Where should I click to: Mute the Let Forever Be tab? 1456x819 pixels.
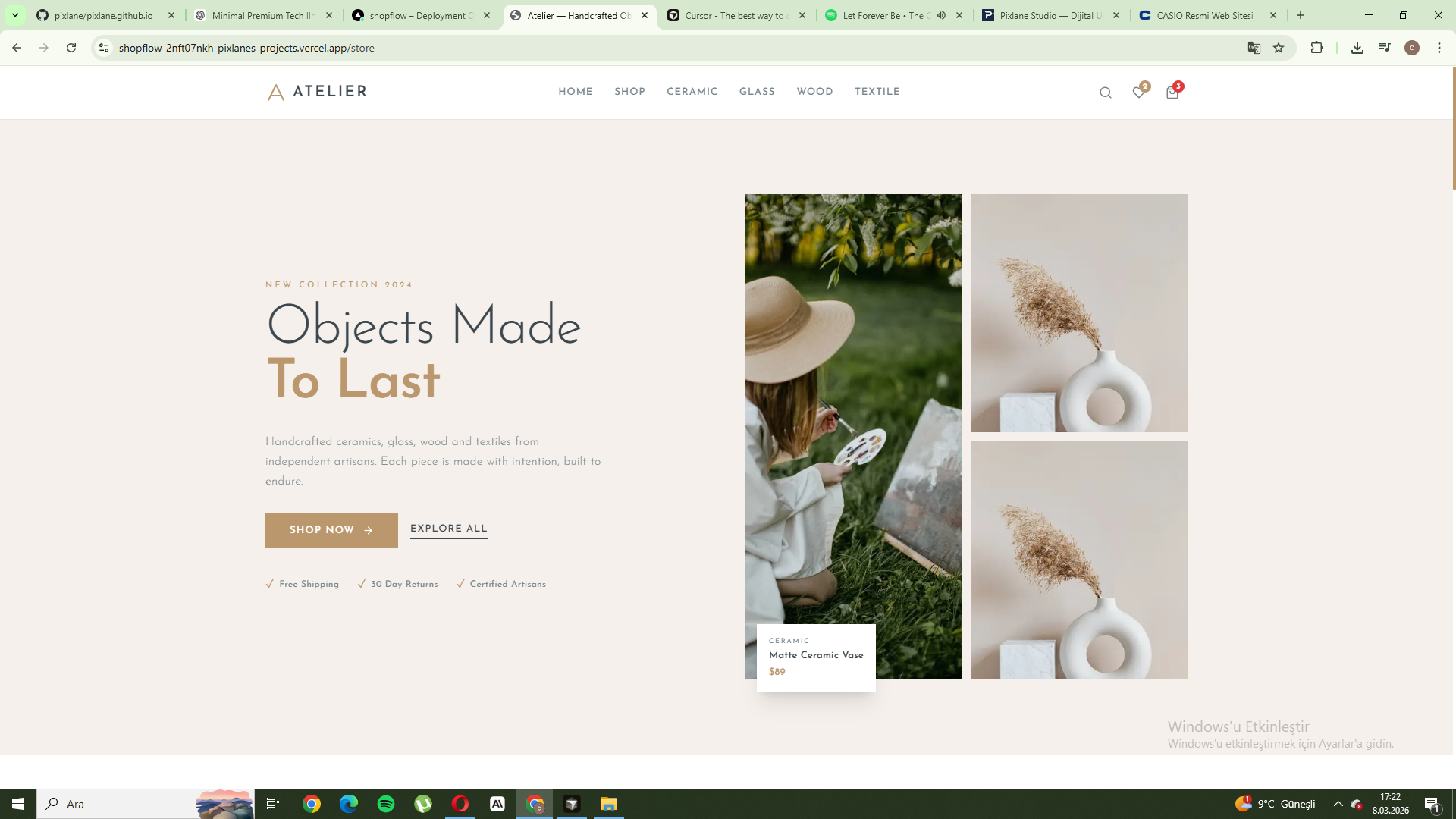click(x=940, y=15)
